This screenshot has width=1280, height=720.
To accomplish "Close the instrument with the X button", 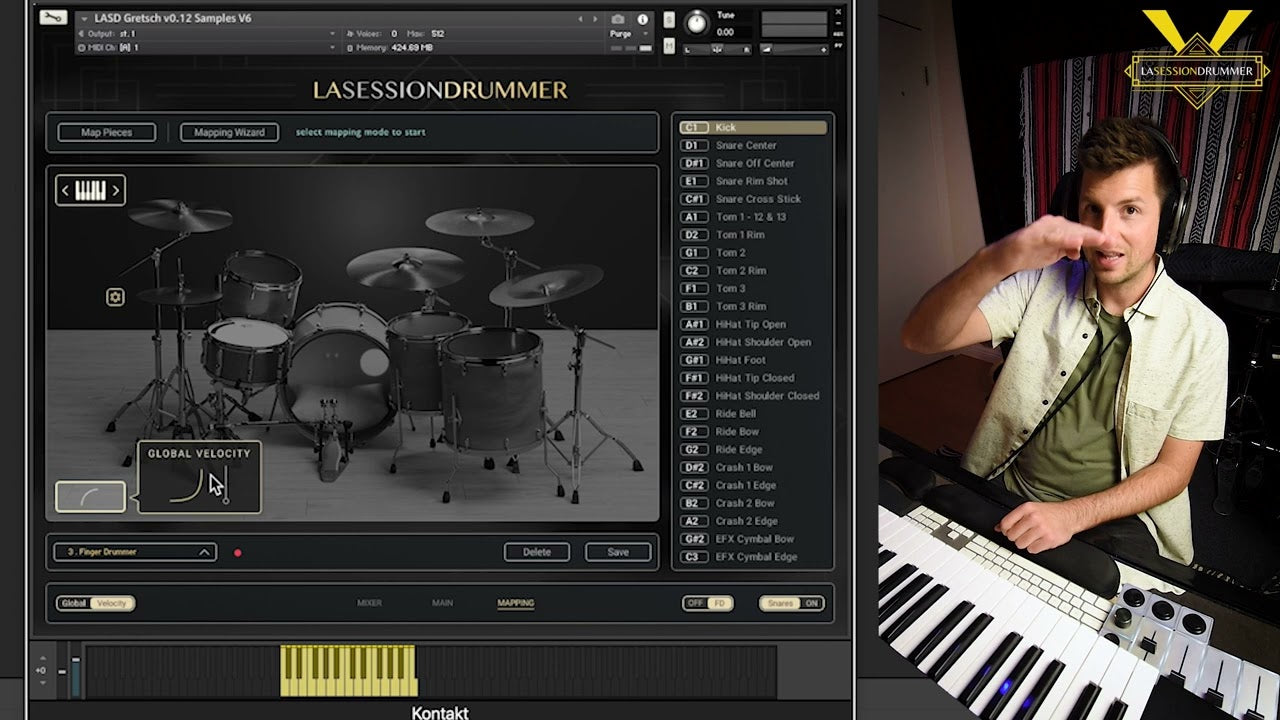I will click(840, 14).
